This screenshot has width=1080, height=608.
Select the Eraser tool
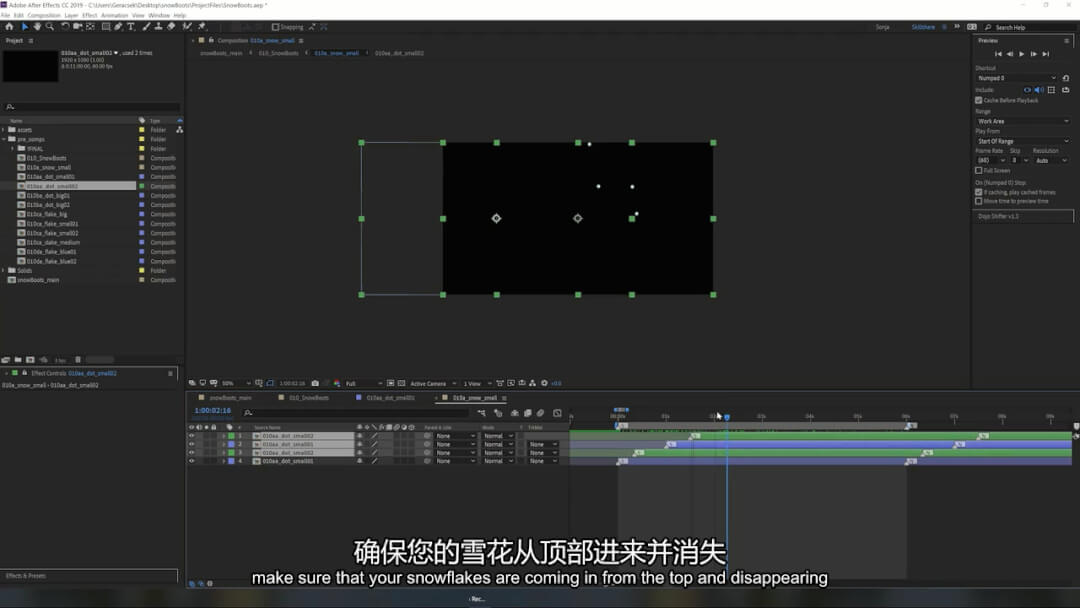tap(171, 27)
